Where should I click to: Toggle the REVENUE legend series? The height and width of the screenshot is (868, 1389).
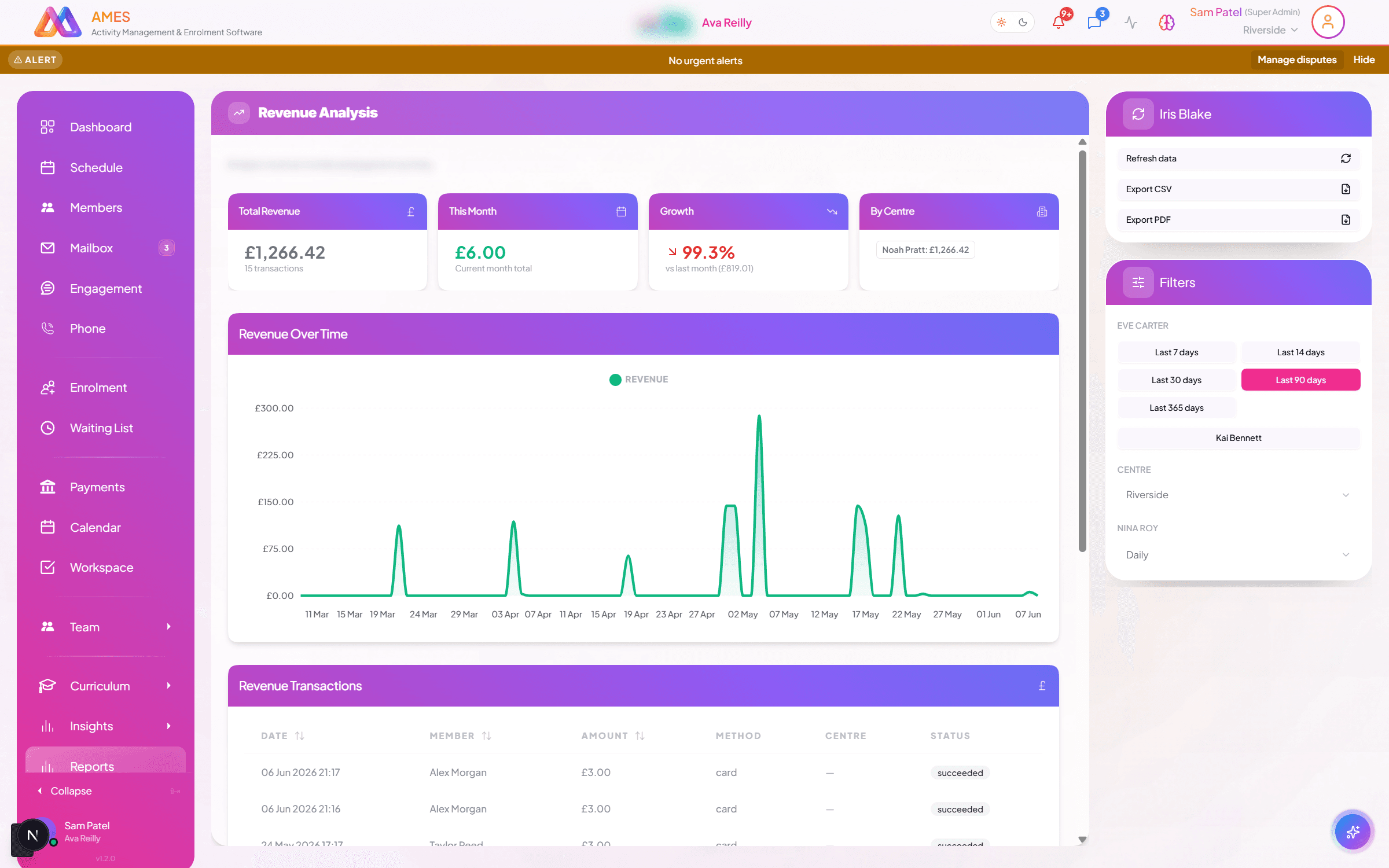[x=638, y=380]
